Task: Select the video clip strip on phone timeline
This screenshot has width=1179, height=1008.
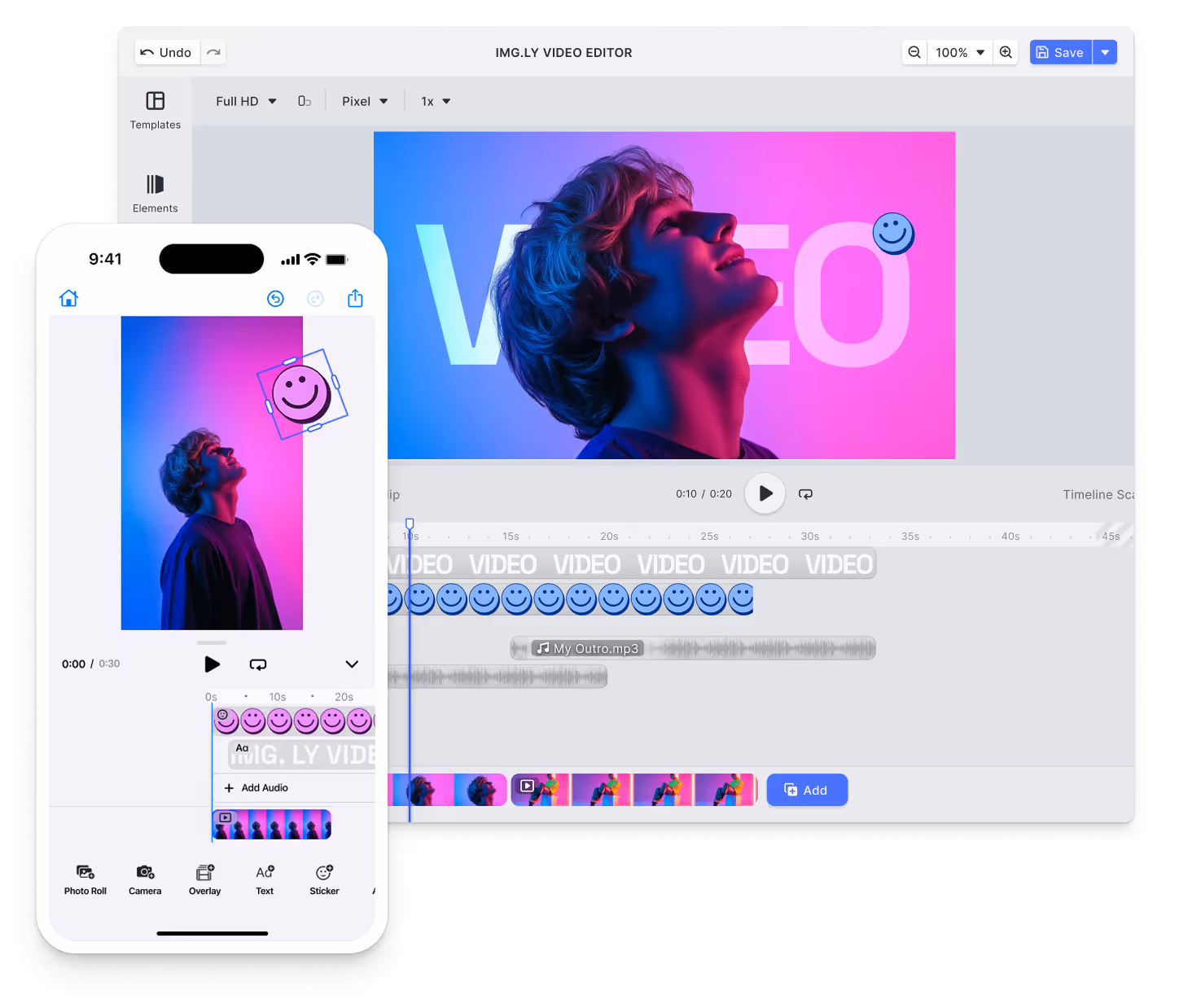Action: tap(272, 824)
